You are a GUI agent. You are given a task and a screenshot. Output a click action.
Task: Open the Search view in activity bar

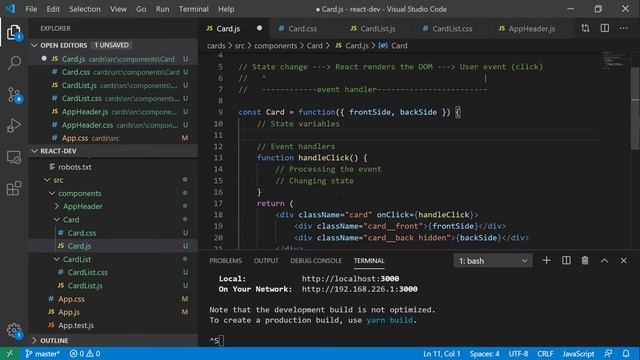click(14, 63)
